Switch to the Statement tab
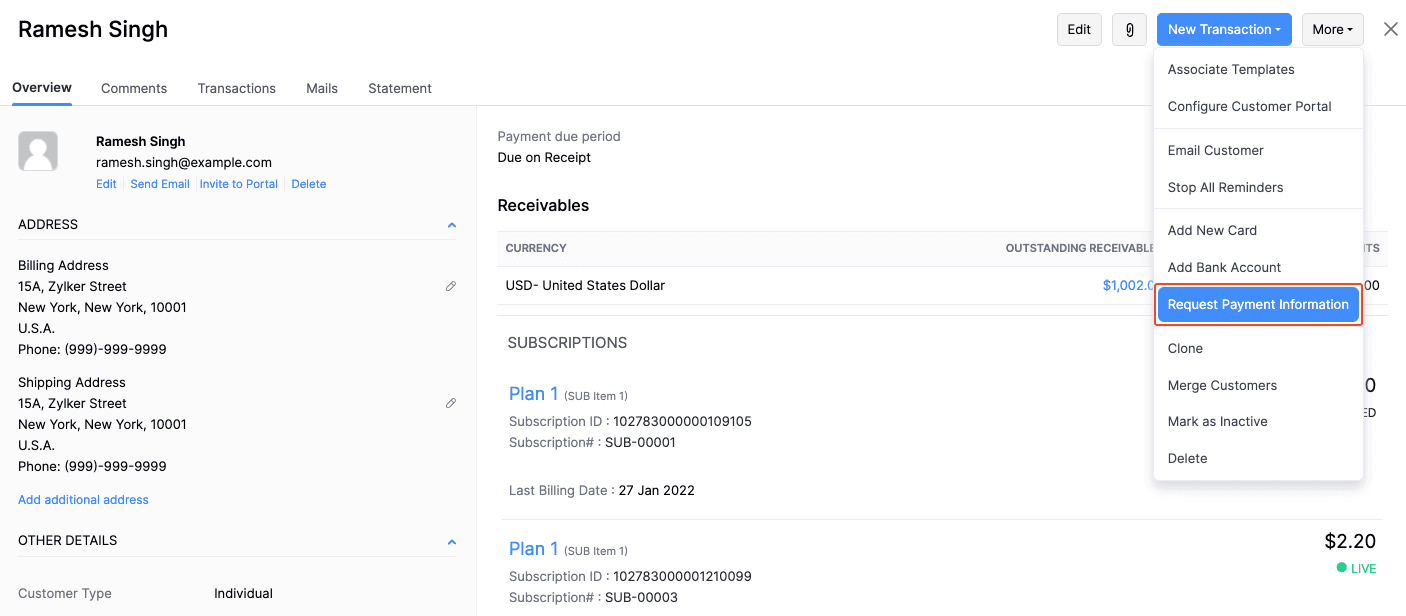The width and height of the screenshot is (1406, 616). point(399,88)
